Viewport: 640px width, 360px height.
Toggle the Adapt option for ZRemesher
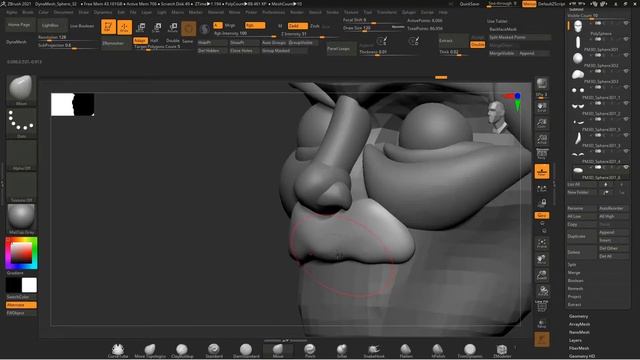140,40
